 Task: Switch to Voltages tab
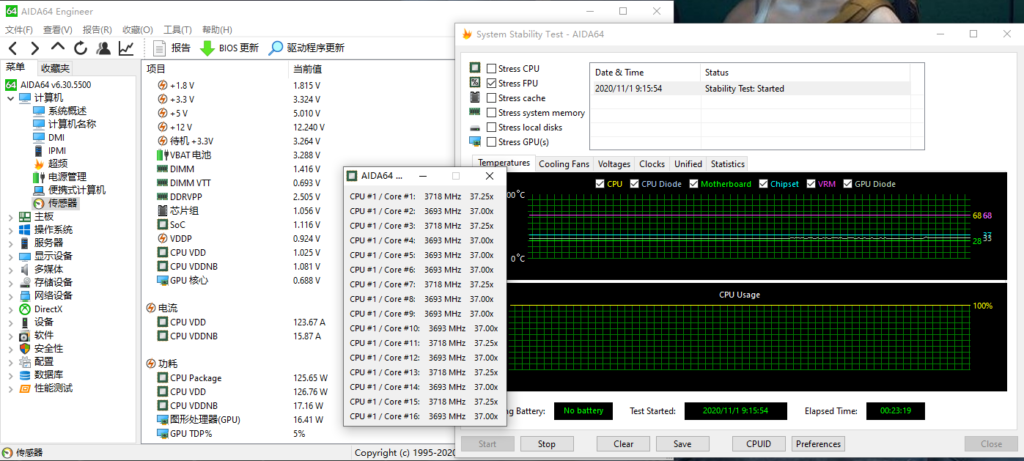pos(614,164)
